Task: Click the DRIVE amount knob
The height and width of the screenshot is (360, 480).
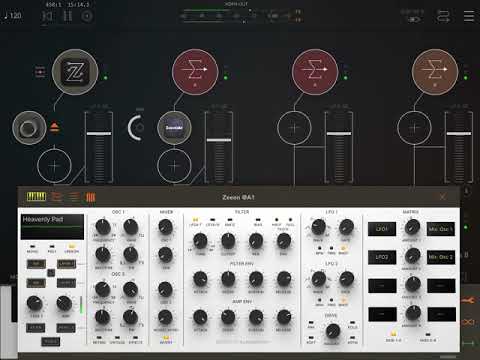Action: pos(332,331)
